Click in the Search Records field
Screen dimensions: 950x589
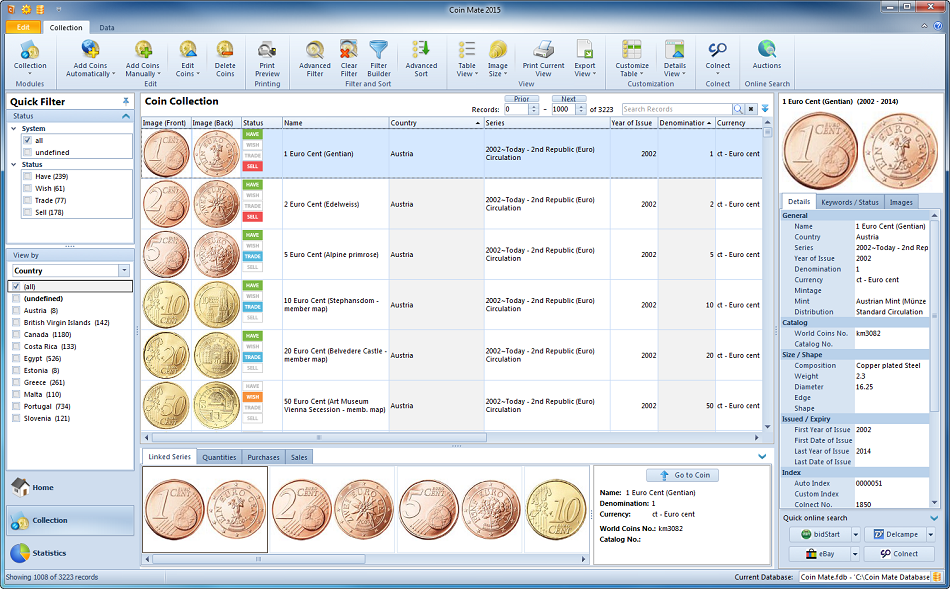[x=677, y=109]
